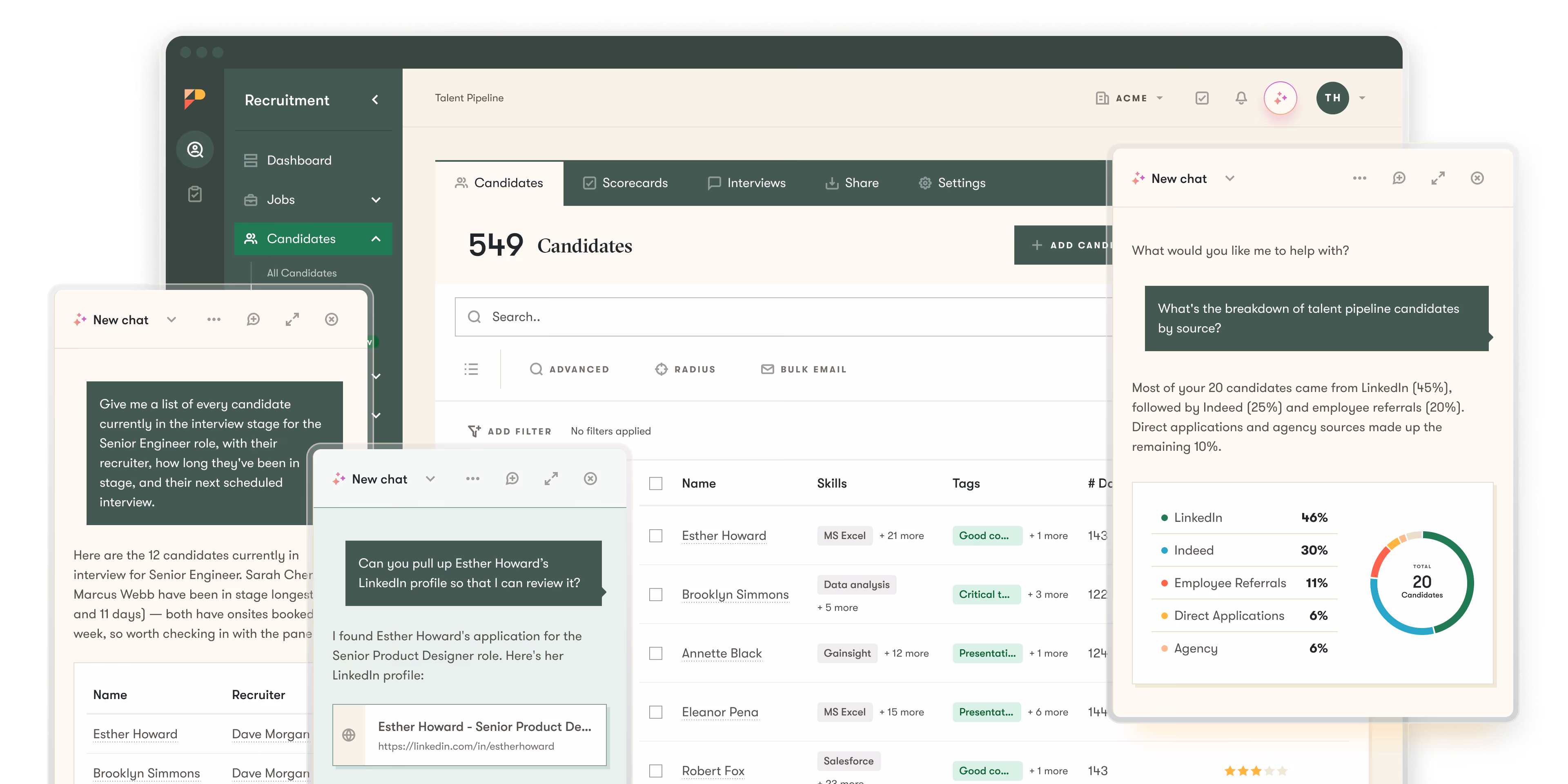This screenshot has width=1568, height=784.
Task: Expand the Jobs menu chevron
Action: [376, 200]
